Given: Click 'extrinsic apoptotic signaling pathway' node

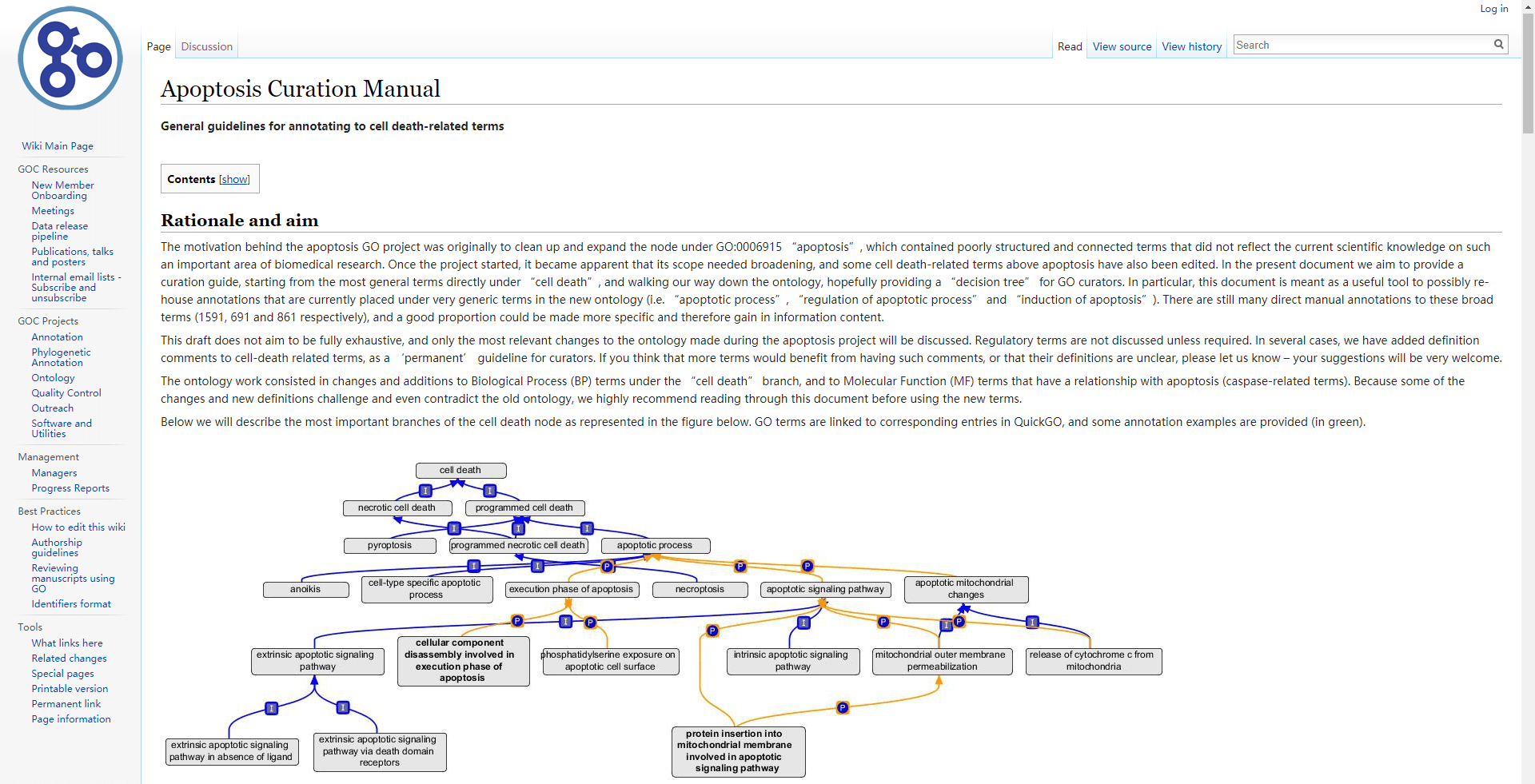Looking at the screenshot, I should (317, 661).
